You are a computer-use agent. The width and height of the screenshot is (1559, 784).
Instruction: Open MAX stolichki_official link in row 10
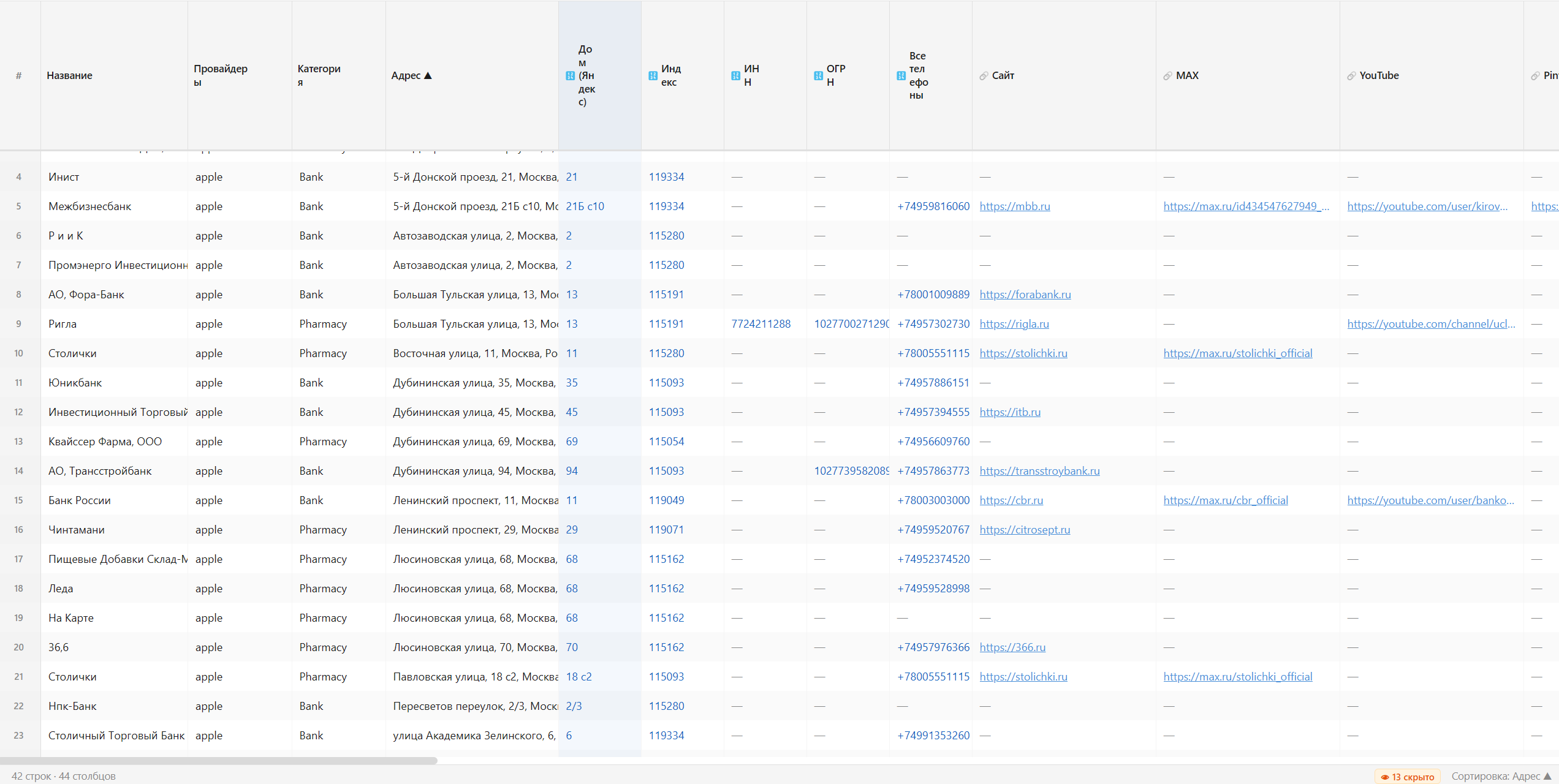coord(1238,353)
